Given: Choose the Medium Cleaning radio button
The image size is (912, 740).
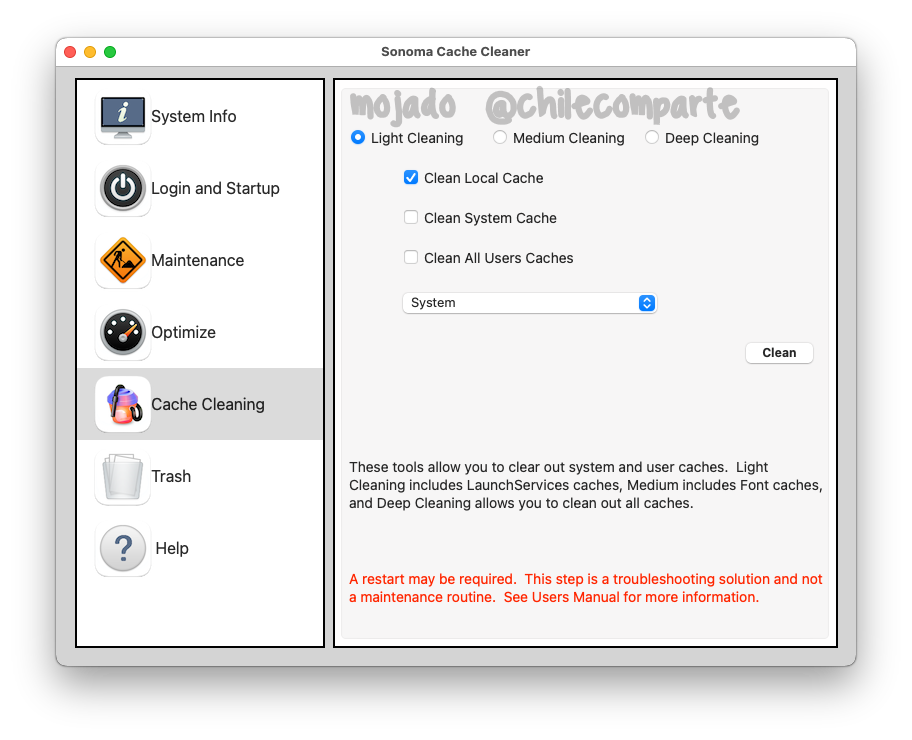Looking at the screenshot, I should coord(500,137).
